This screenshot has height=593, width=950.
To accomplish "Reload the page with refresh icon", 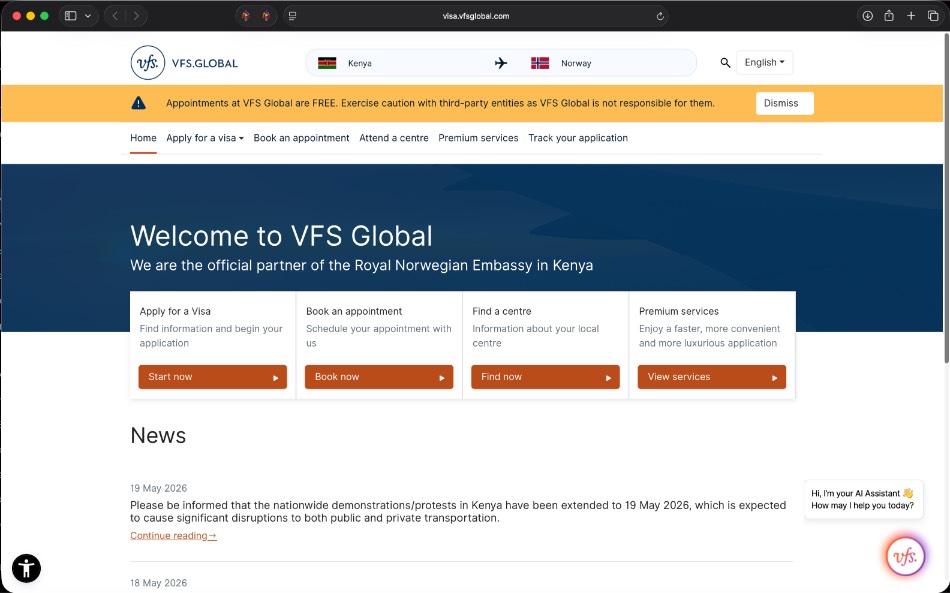I will [660, 16].
